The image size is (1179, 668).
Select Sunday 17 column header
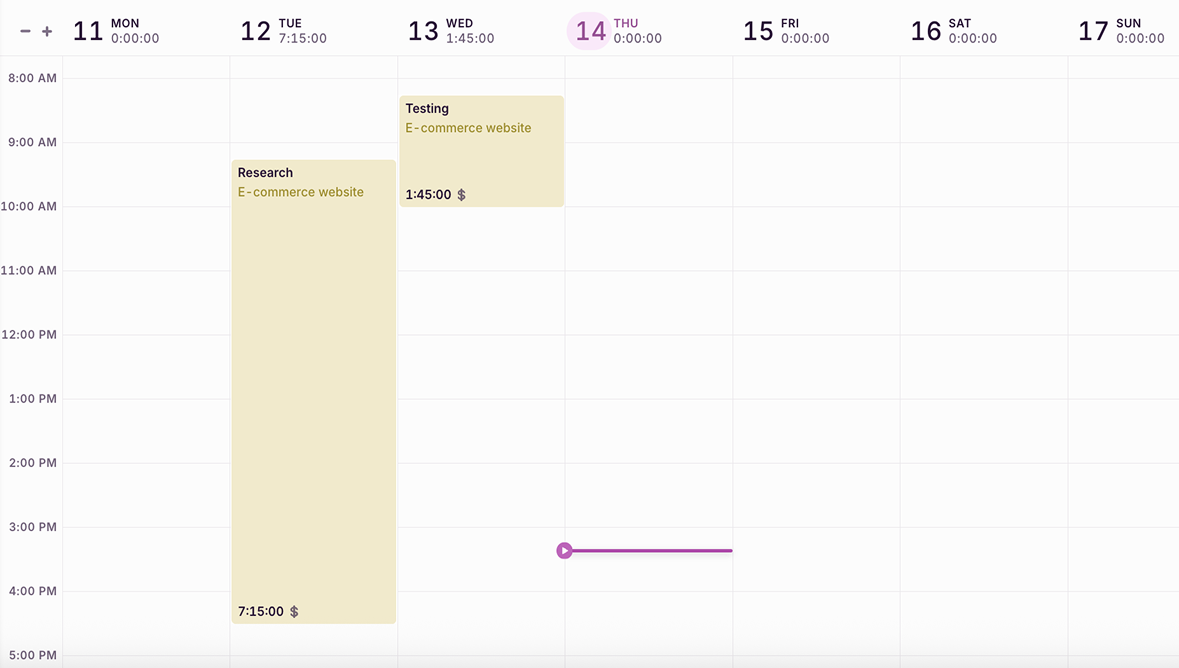pos(1120,31)
